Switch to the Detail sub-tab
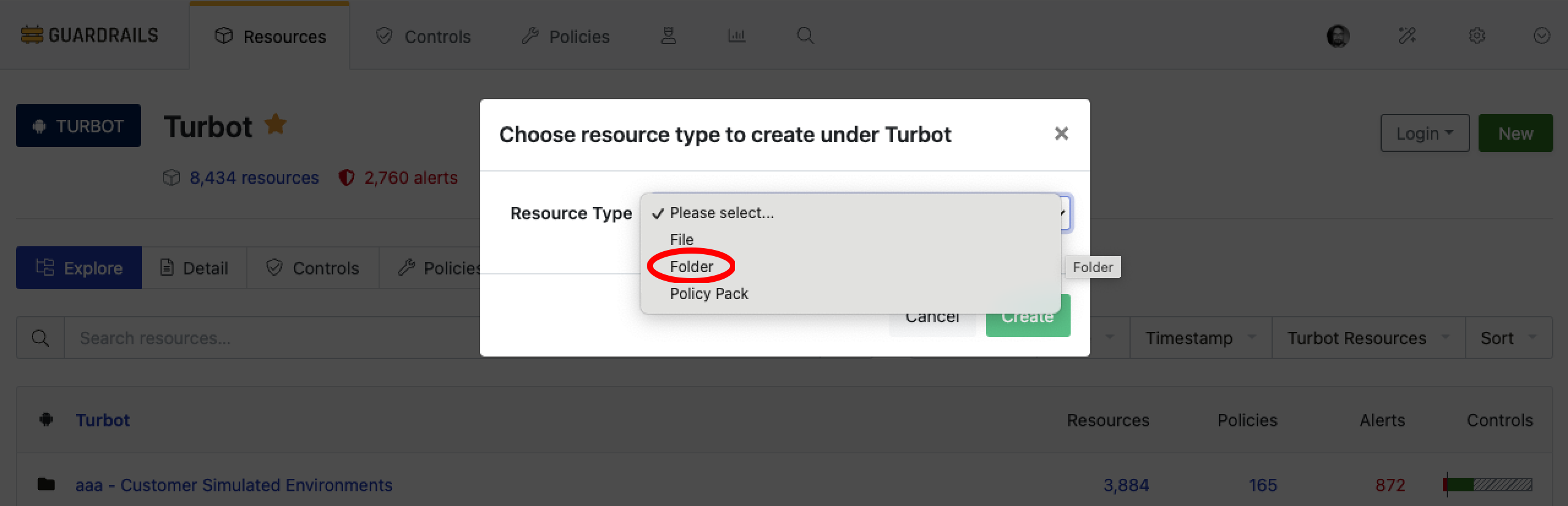 coord(194,268)
